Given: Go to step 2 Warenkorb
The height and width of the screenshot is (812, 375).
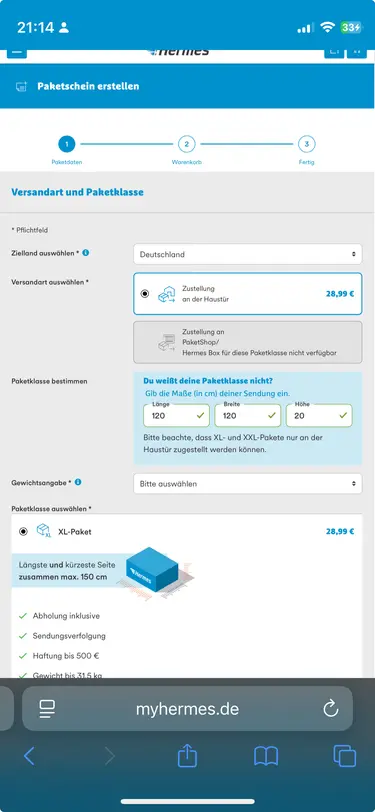Looking at the screenshot, I should click(x=186, y=144).
